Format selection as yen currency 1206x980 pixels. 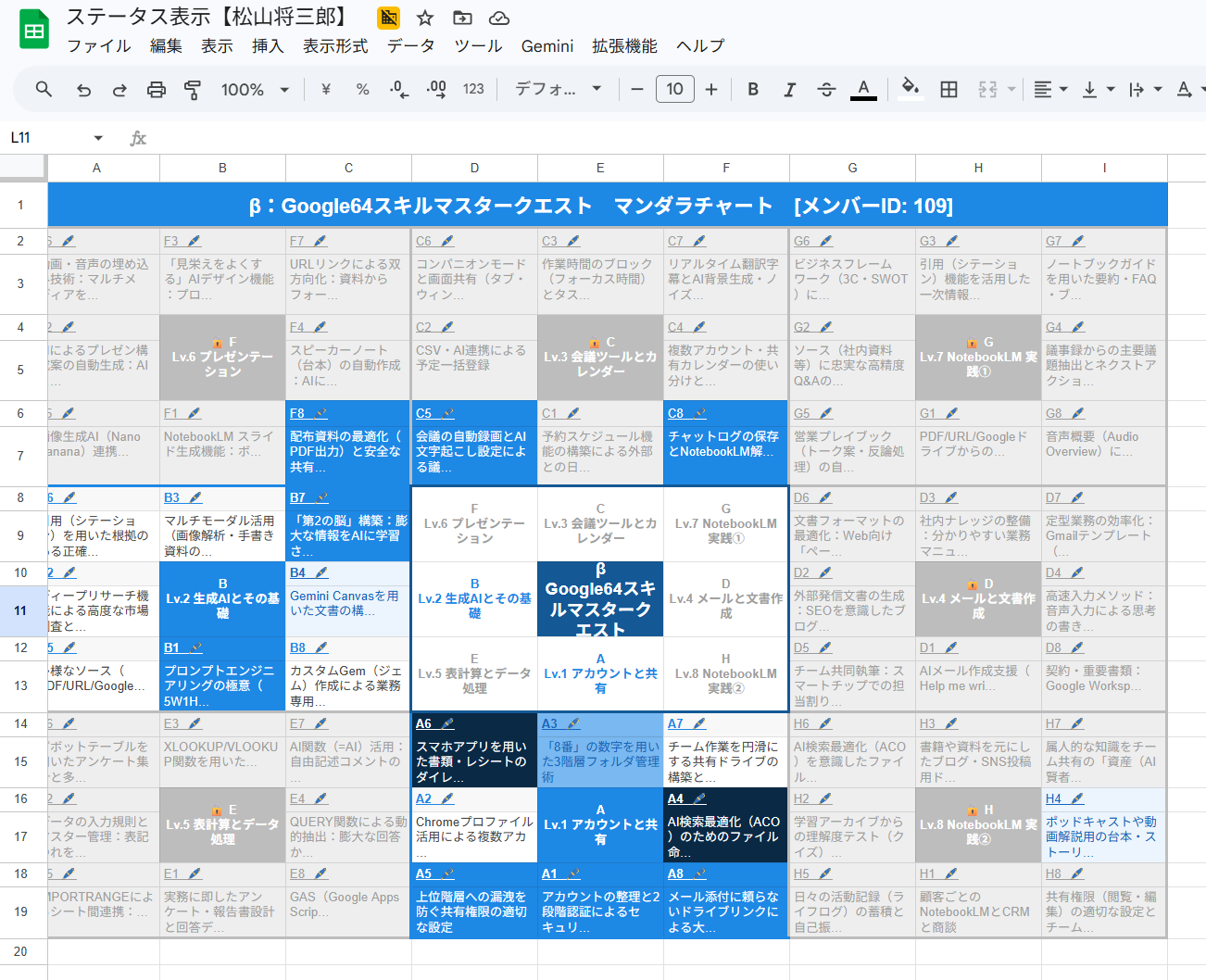[x=326, y=89]
